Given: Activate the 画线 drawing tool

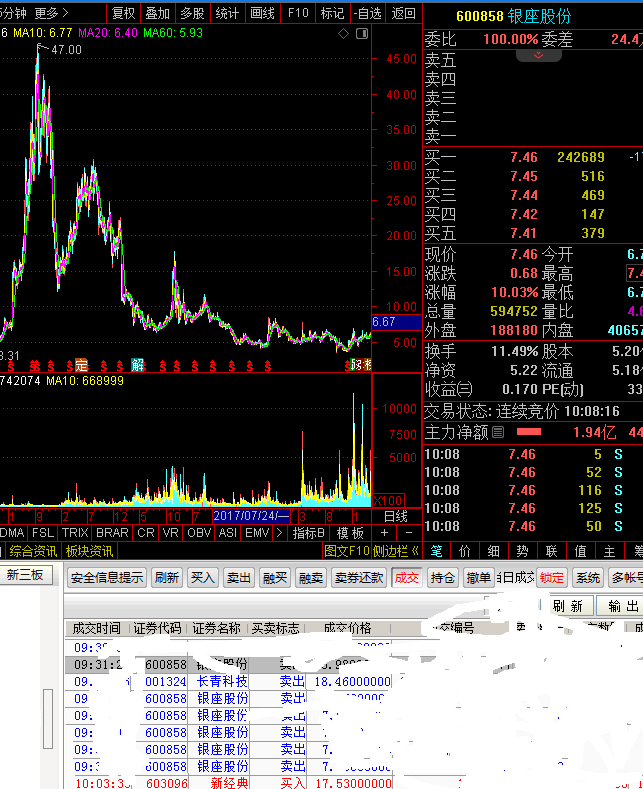Looking at the screenshot, I should (x=262, y=13).
